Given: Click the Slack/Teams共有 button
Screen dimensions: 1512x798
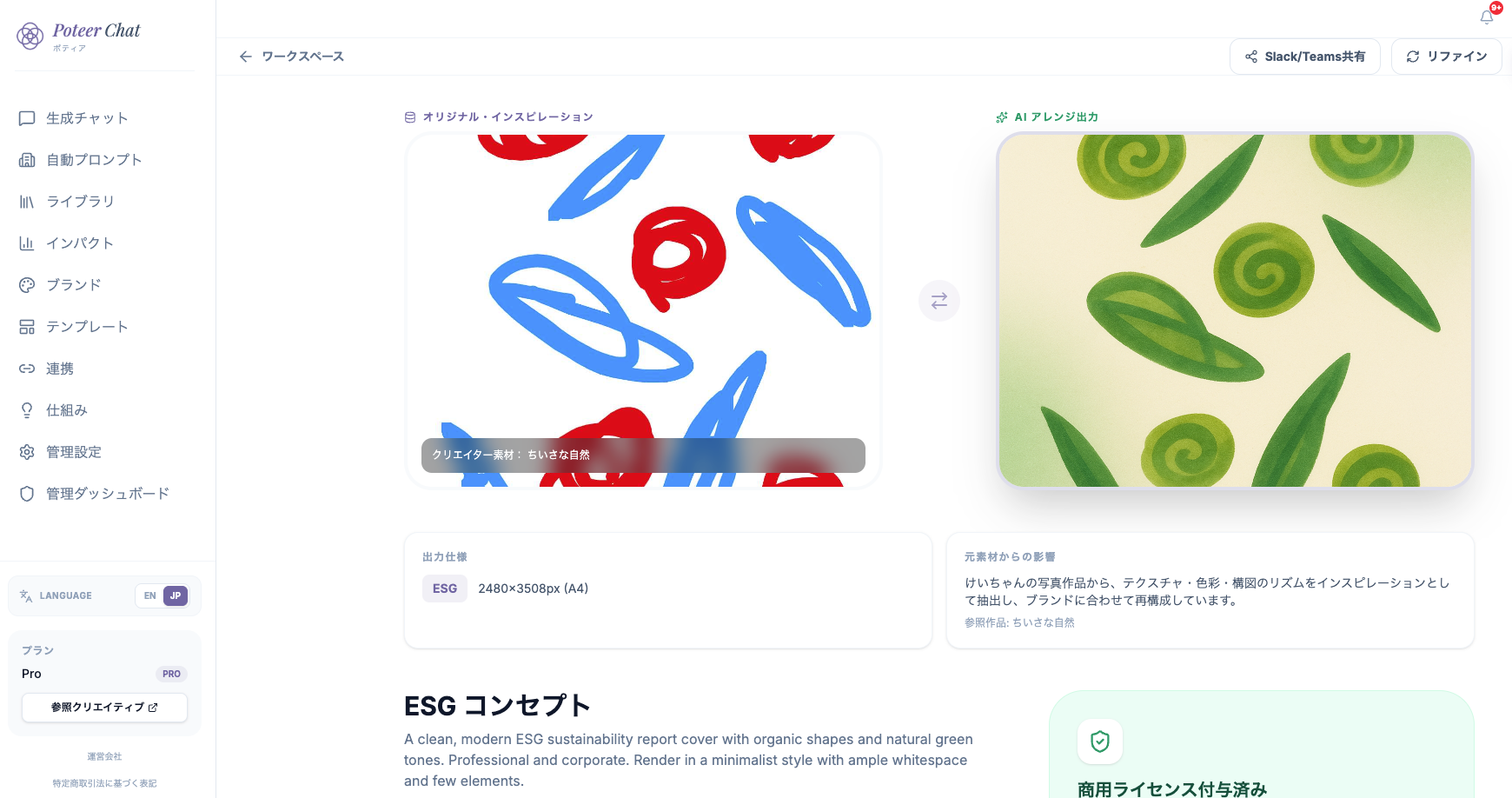Looking at the screenshot, I should click(x=1304, y=57).
